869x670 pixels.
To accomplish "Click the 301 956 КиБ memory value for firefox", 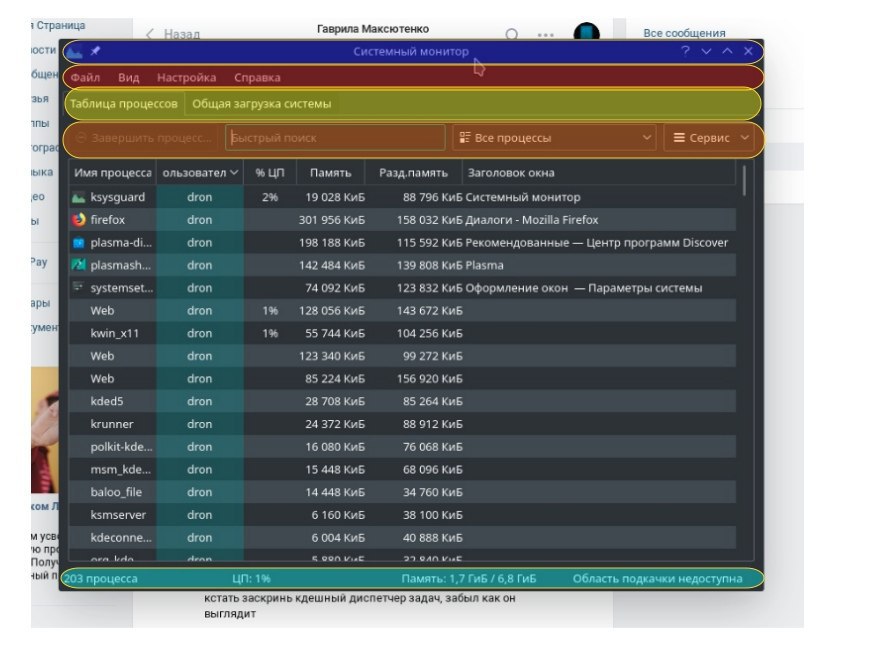I will click(332, 220).
